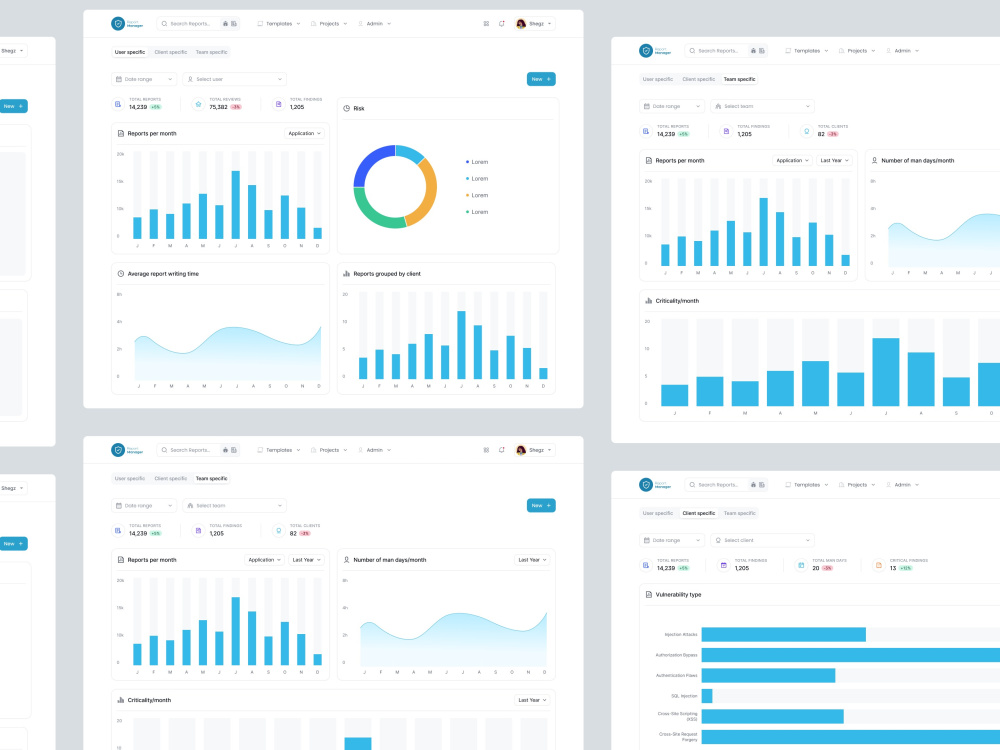Switch to Team specific tab in top-center dashboard

211,52
